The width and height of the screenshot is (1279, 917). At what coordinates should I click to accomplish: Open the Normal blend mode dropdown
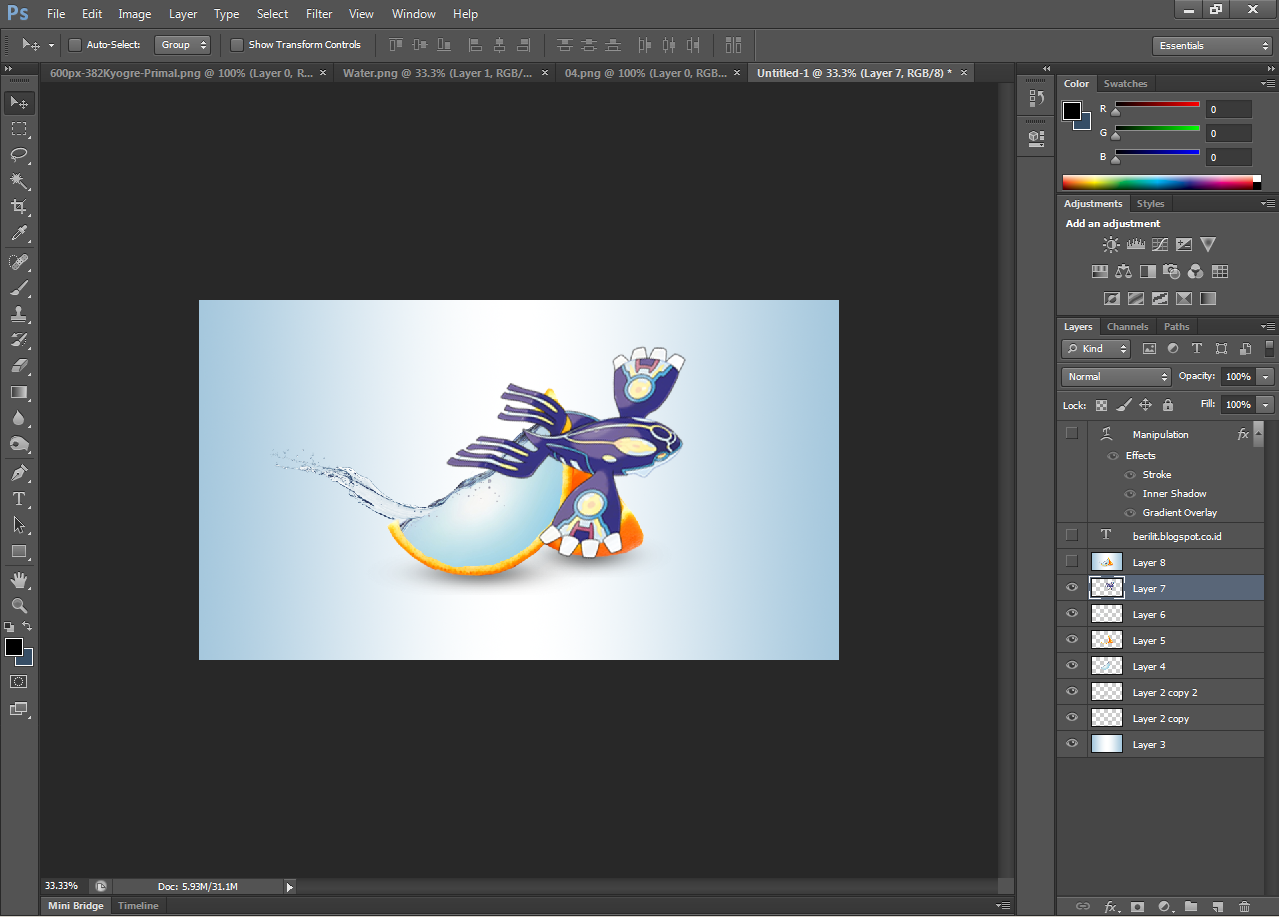[1116, 377]
